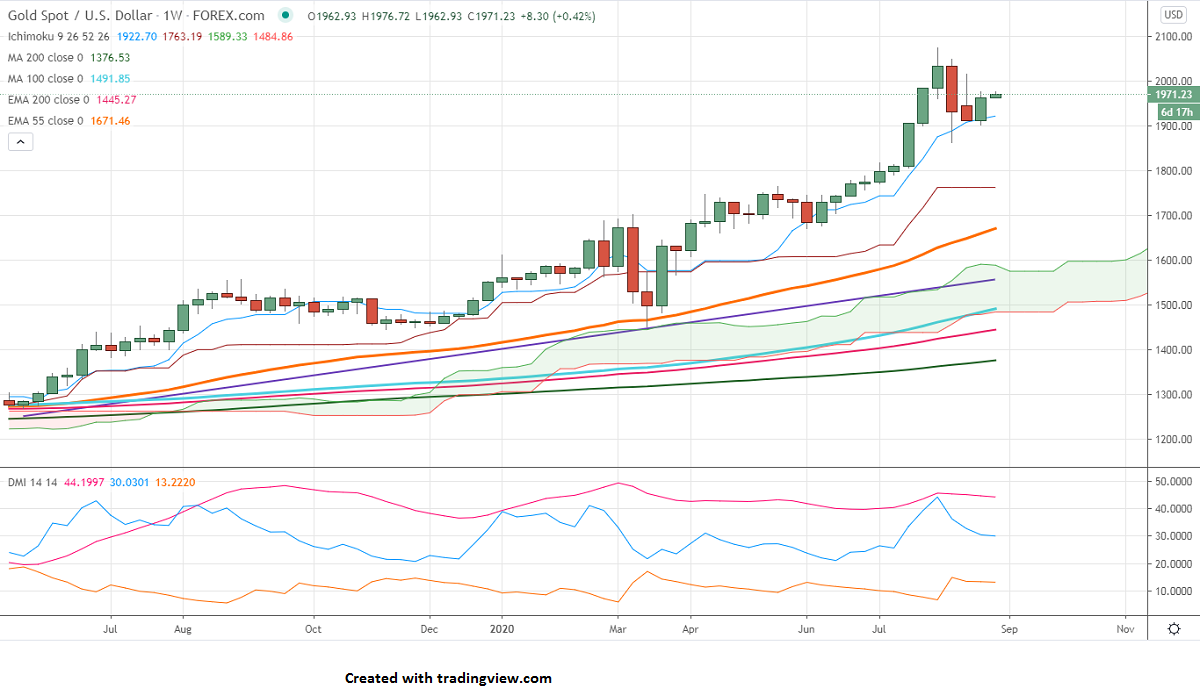Screen dimensions: 1201x700
Task: Click the H1976.72 high value
Action: point(384,16)
